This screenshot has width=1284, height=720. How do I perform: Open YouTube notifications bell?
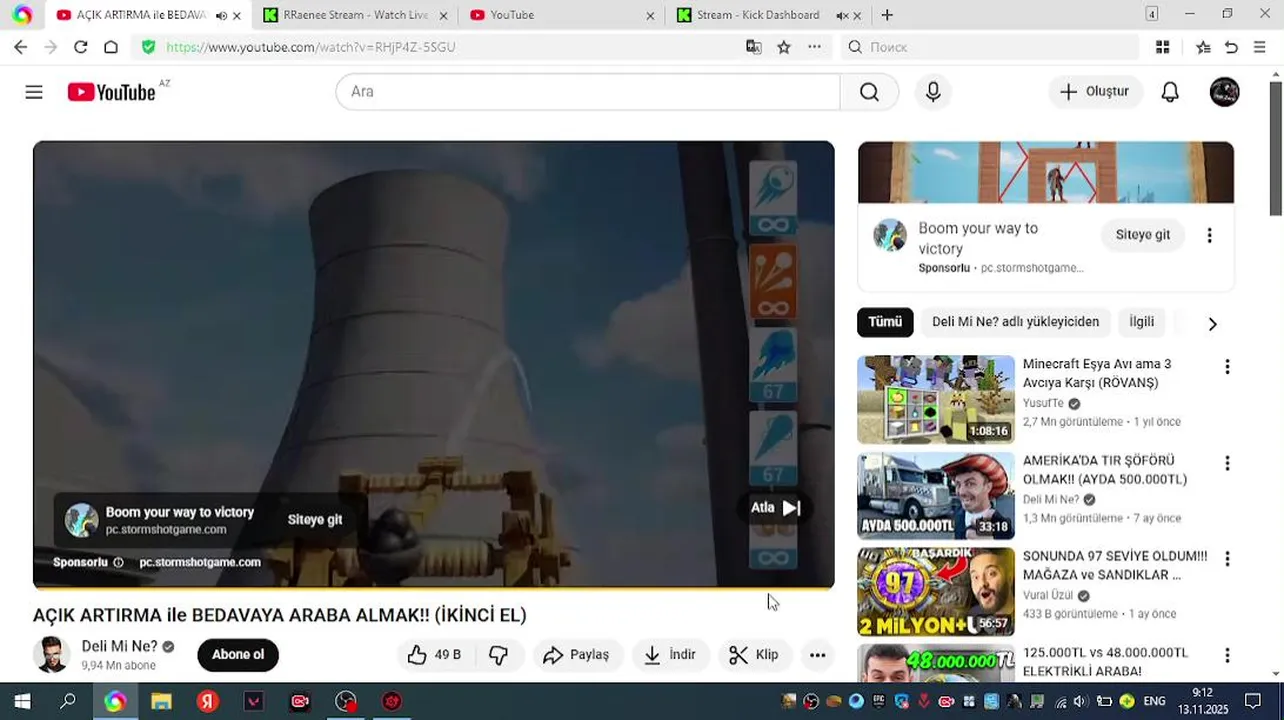click(1170, 92)
